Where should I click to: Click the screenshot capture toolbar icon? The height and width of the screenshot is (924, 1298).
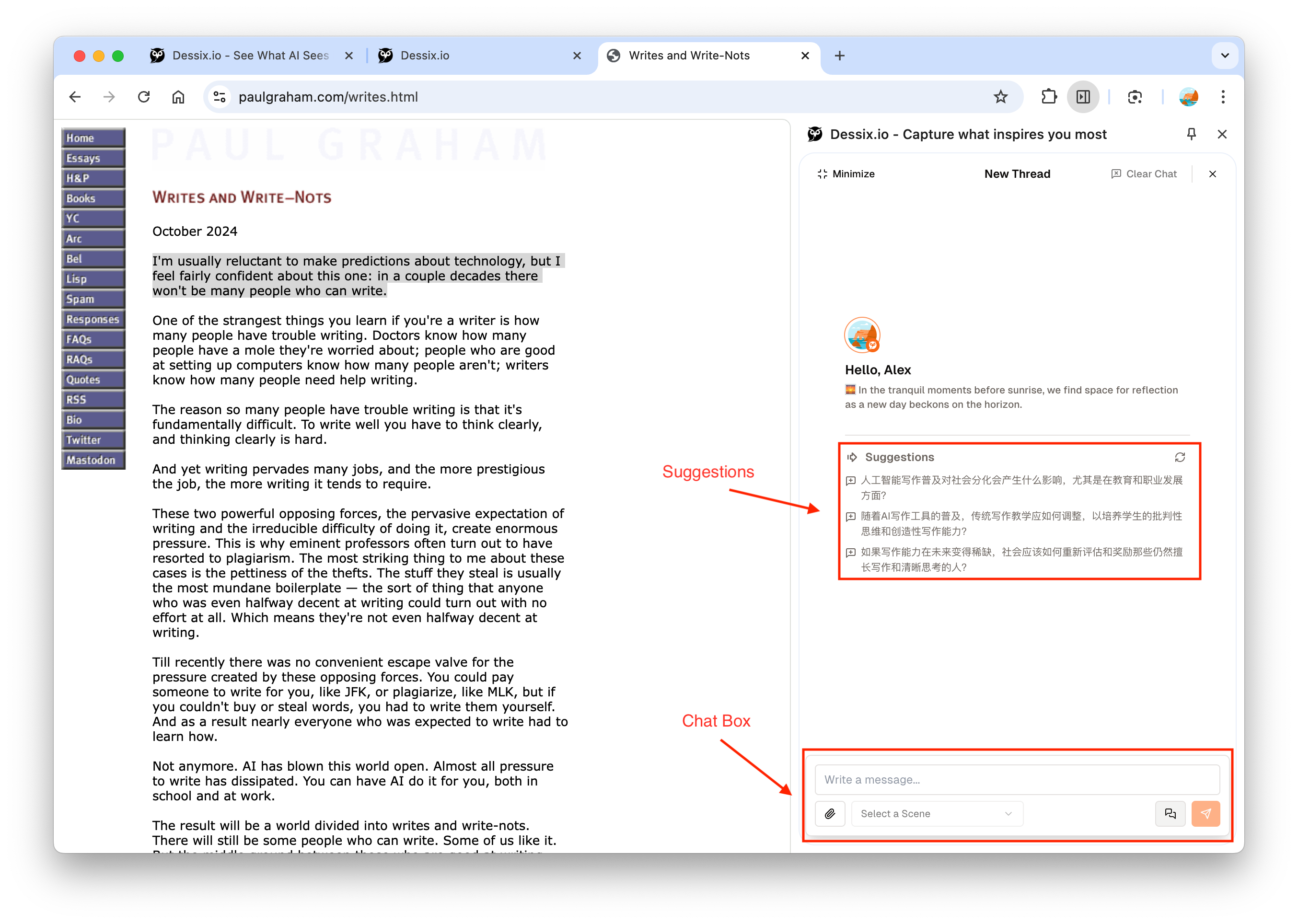[1135, 97]
